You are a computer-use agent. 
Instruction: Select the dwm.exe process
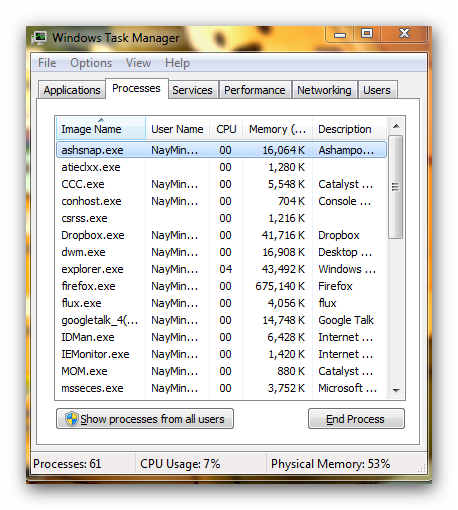[221, 252]
